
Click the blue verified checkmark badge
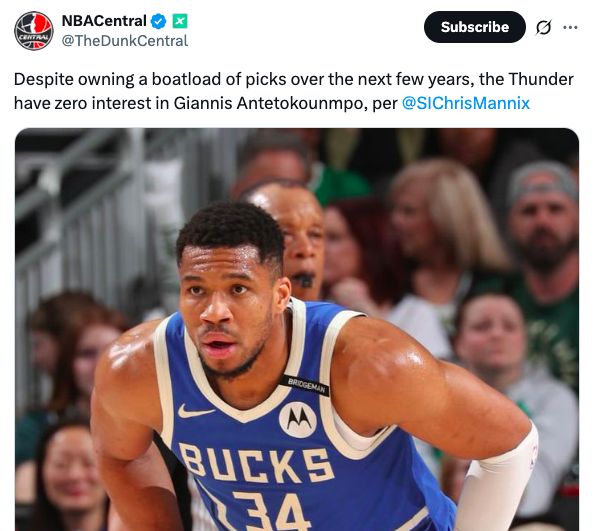pos(159,21)
